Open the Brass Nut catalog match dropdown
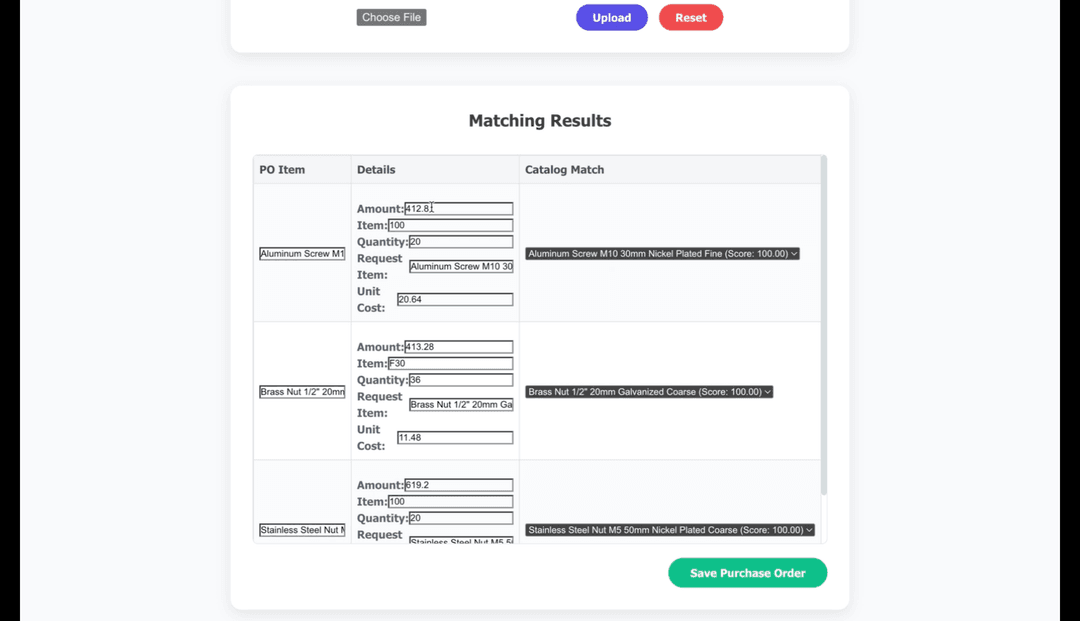Screen dimensions: 1080x621 point(648,391)
